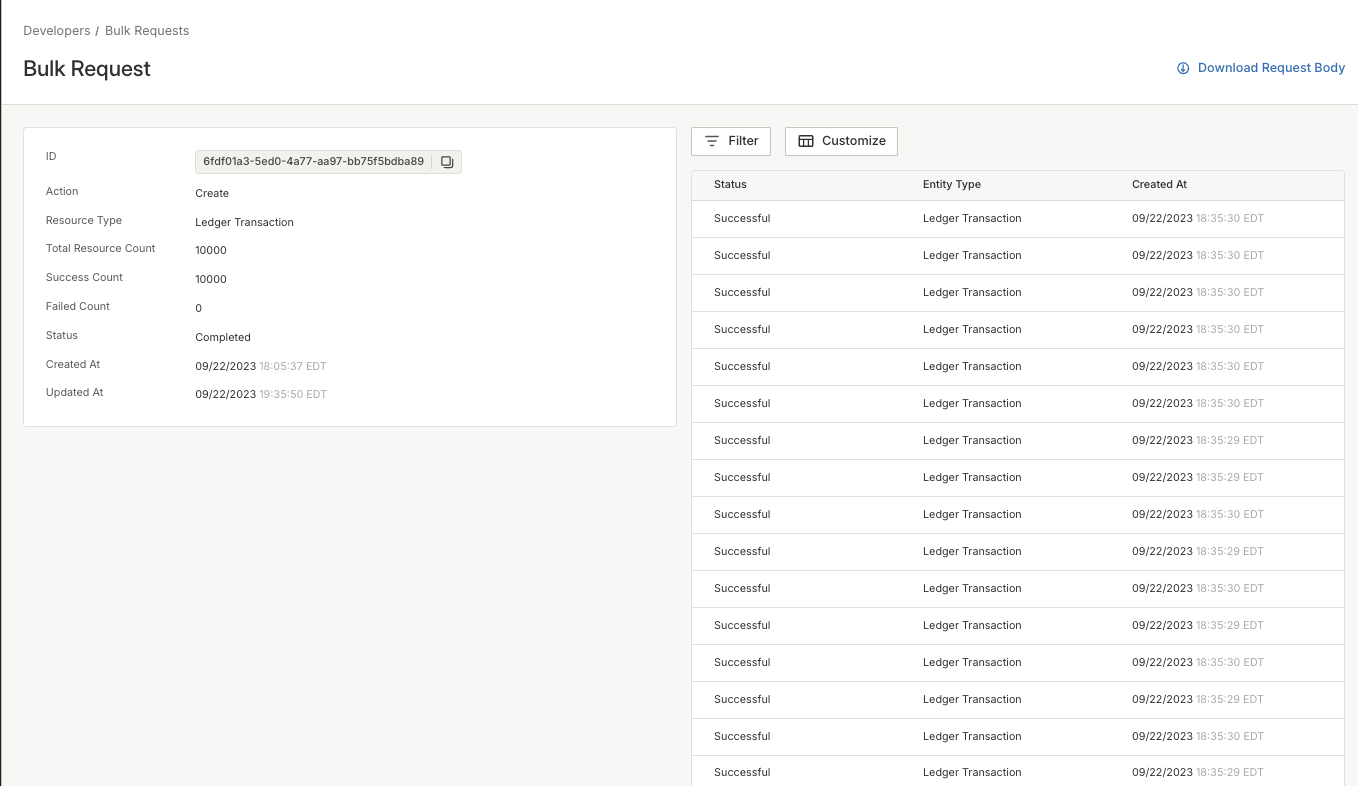This screenshot has height=786, width=1358.
Task: Click the Resource Type value Ledger Transaction
Action: click(244, 222)
